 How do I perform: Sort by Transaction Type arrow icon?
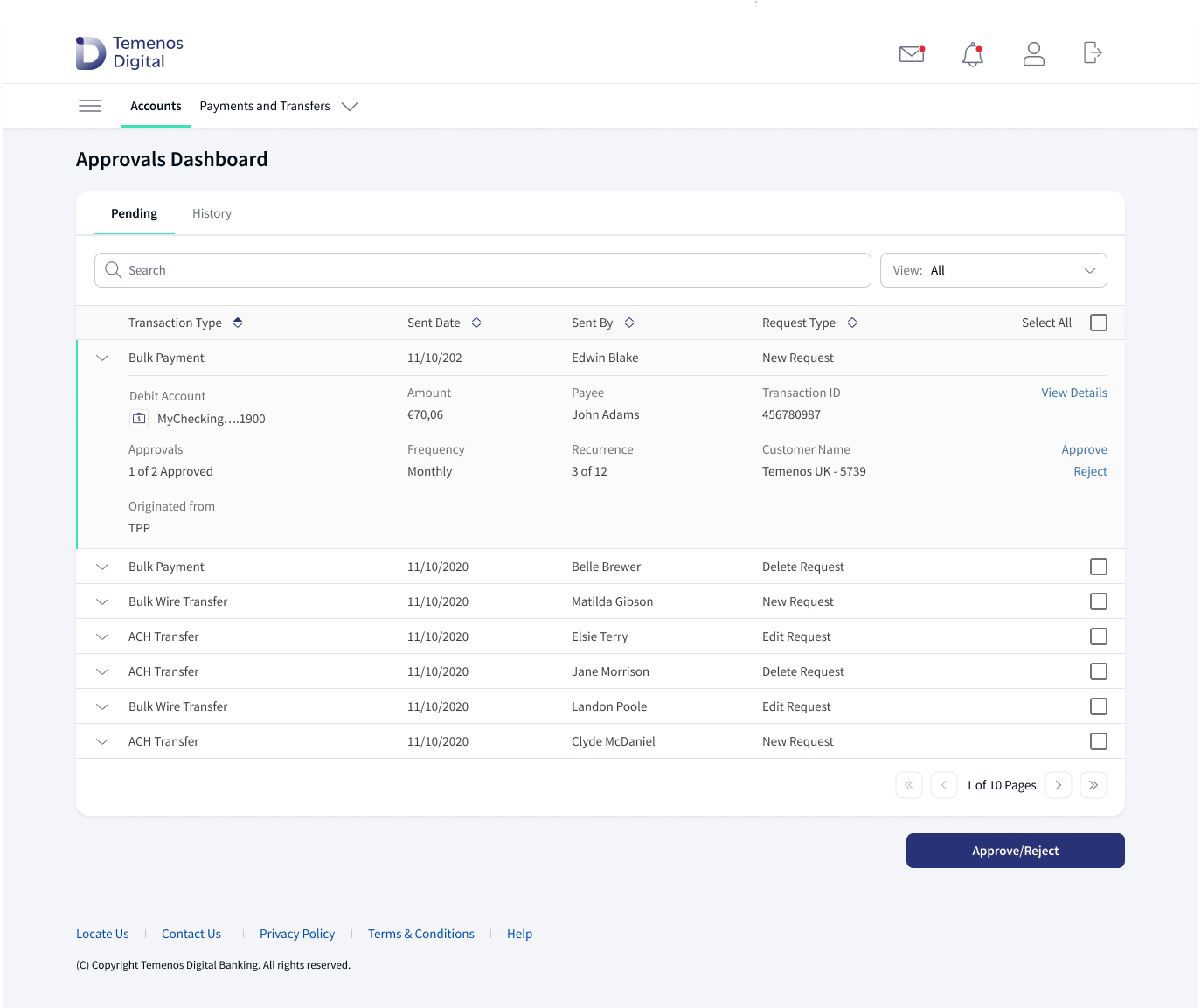pos(238,323)
